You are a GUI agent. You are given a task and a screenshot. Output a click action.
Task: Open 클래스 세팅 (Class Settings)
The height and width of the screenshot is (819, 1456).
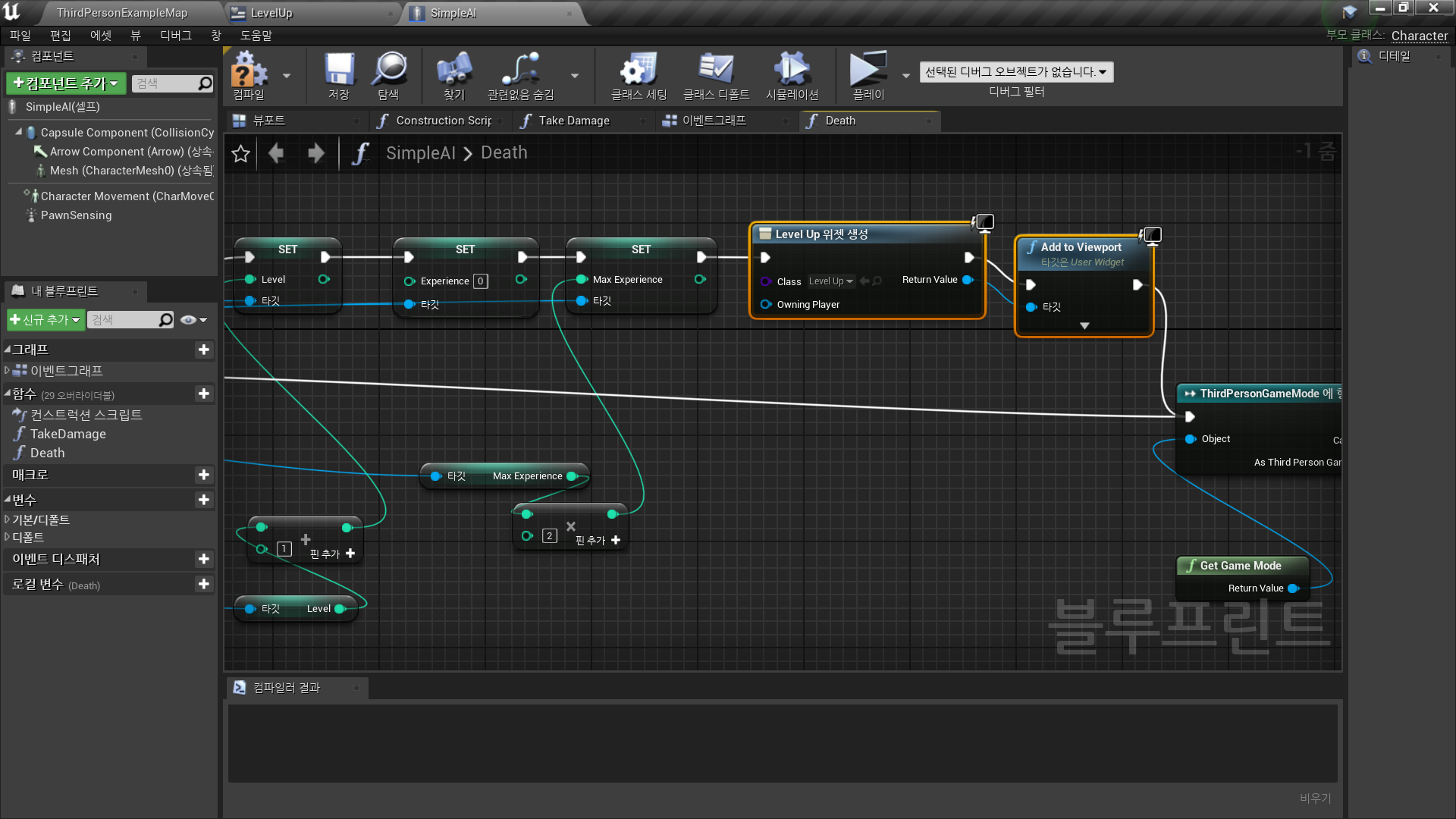[x=639, y=70]
